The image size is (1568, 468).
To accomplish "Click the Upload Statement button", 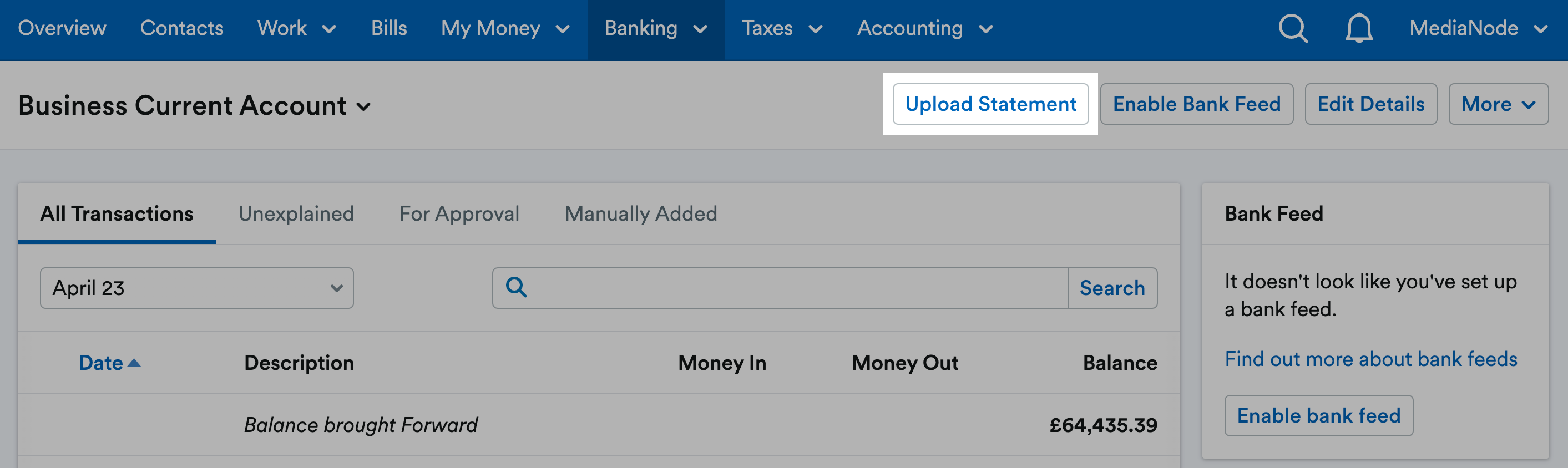I will [990, 104].
